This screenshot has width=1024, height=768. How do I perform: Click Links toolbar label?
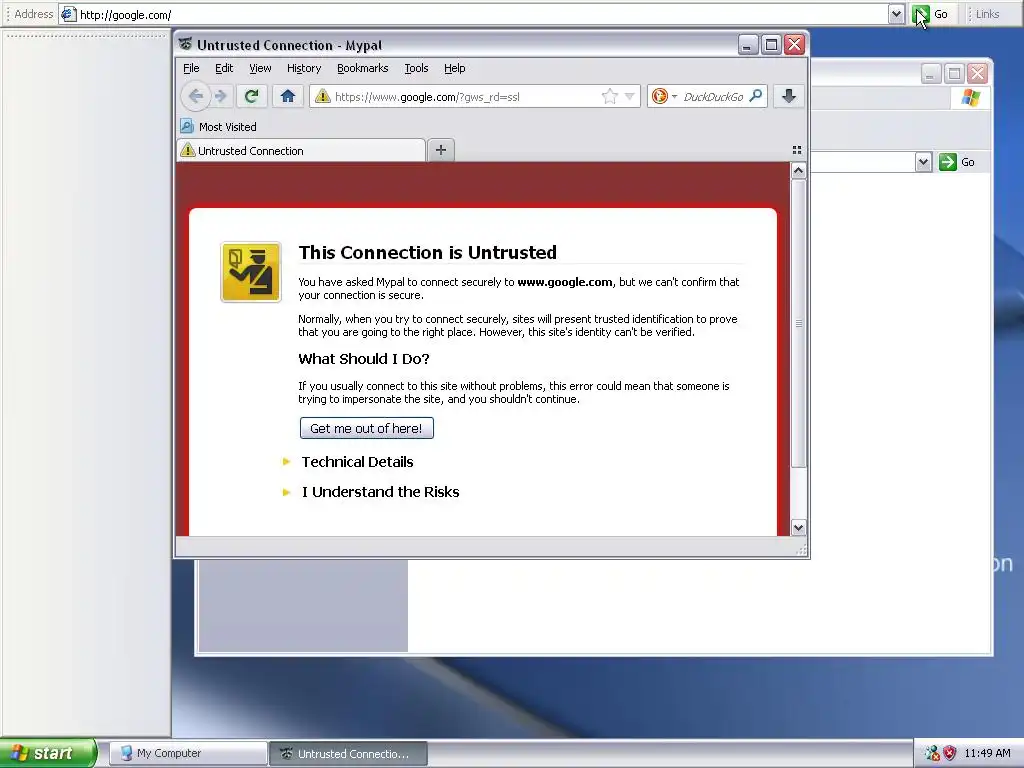click(987, 14)
